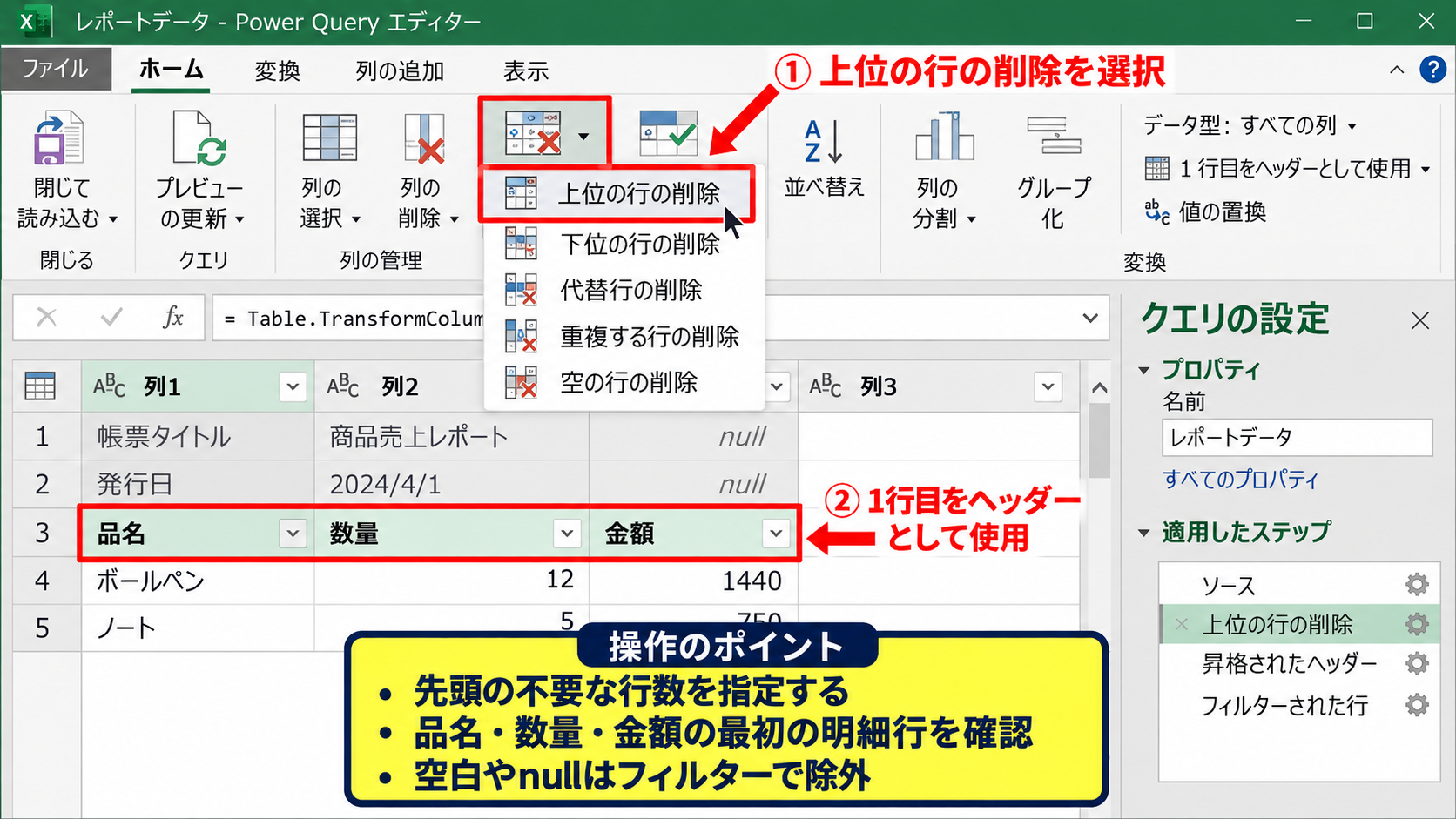
Task: Open the 列1 column filter dropdown
Action: tap(293, 386)
